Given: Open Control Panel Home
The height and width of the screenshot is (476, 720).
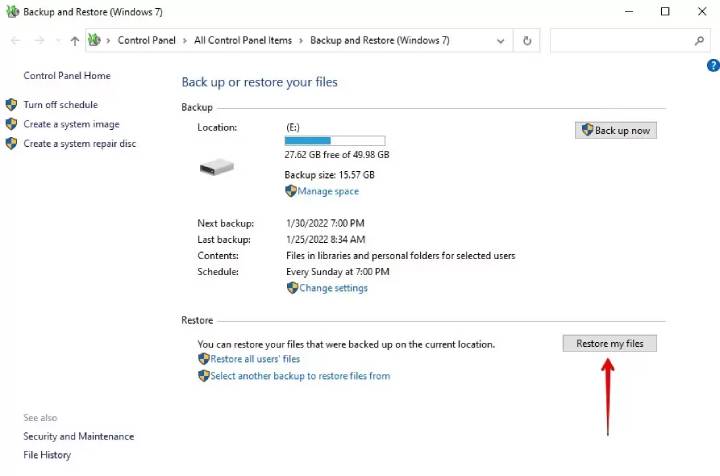Looking at the screenshot, I should (67, 76).
